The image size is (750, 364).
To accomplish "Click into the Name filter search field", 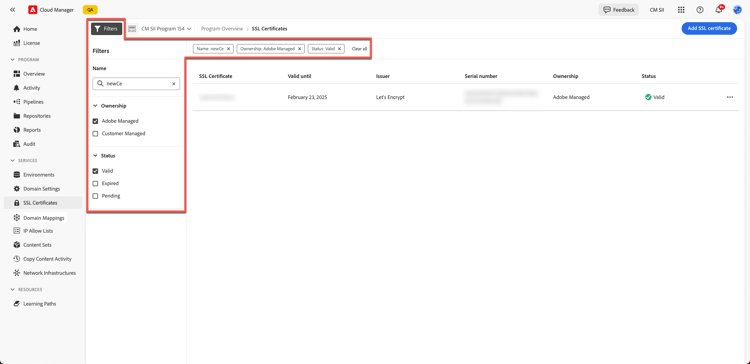I will [136, 84].
